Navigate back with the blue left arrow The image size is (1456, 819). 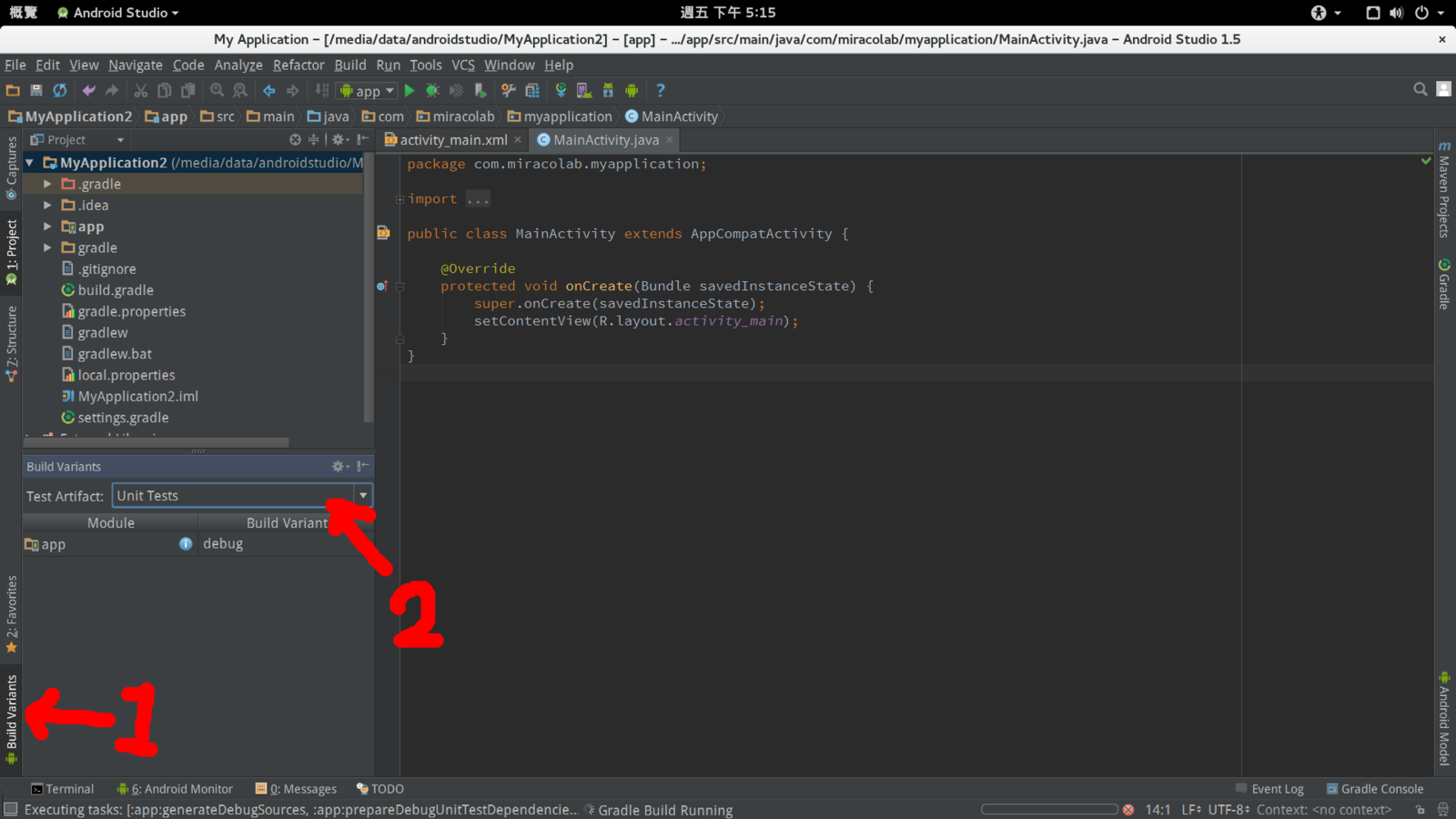pos(269,90)
